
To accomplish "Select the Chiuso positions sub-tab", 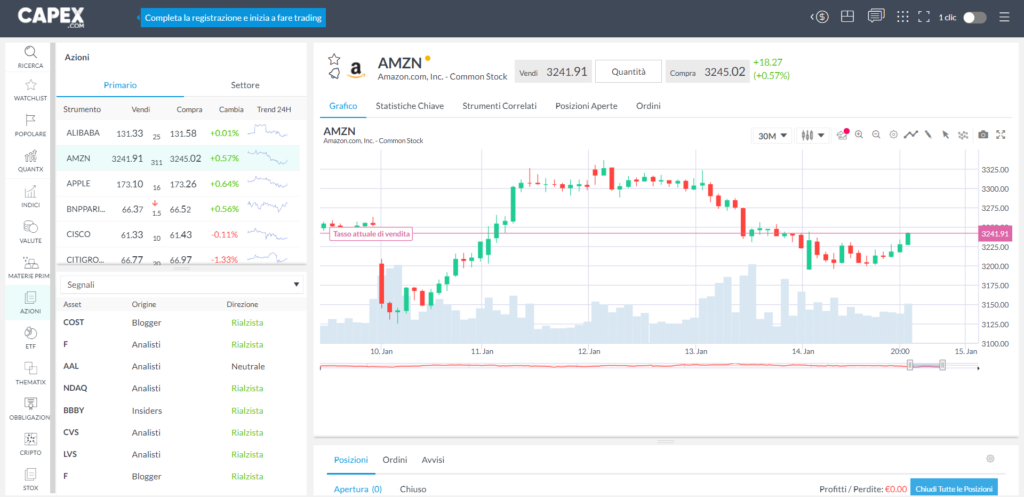I will [x=413, y=489].
